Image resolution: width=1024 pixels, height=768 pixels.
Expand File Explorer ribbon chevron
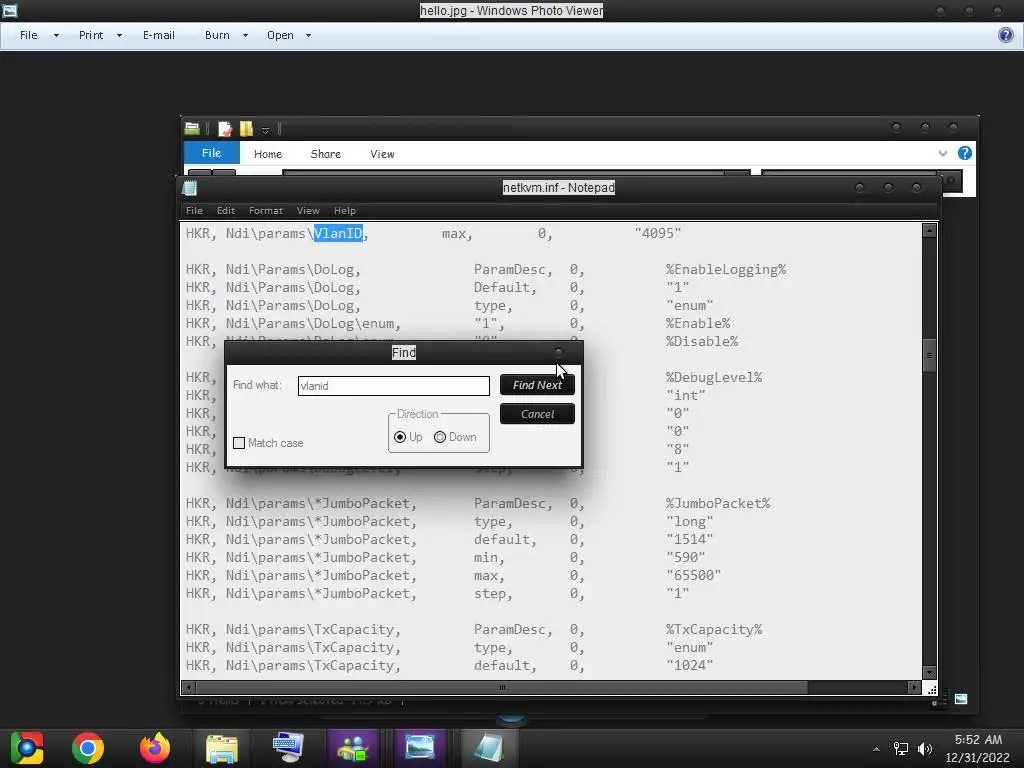click(942, 153)
